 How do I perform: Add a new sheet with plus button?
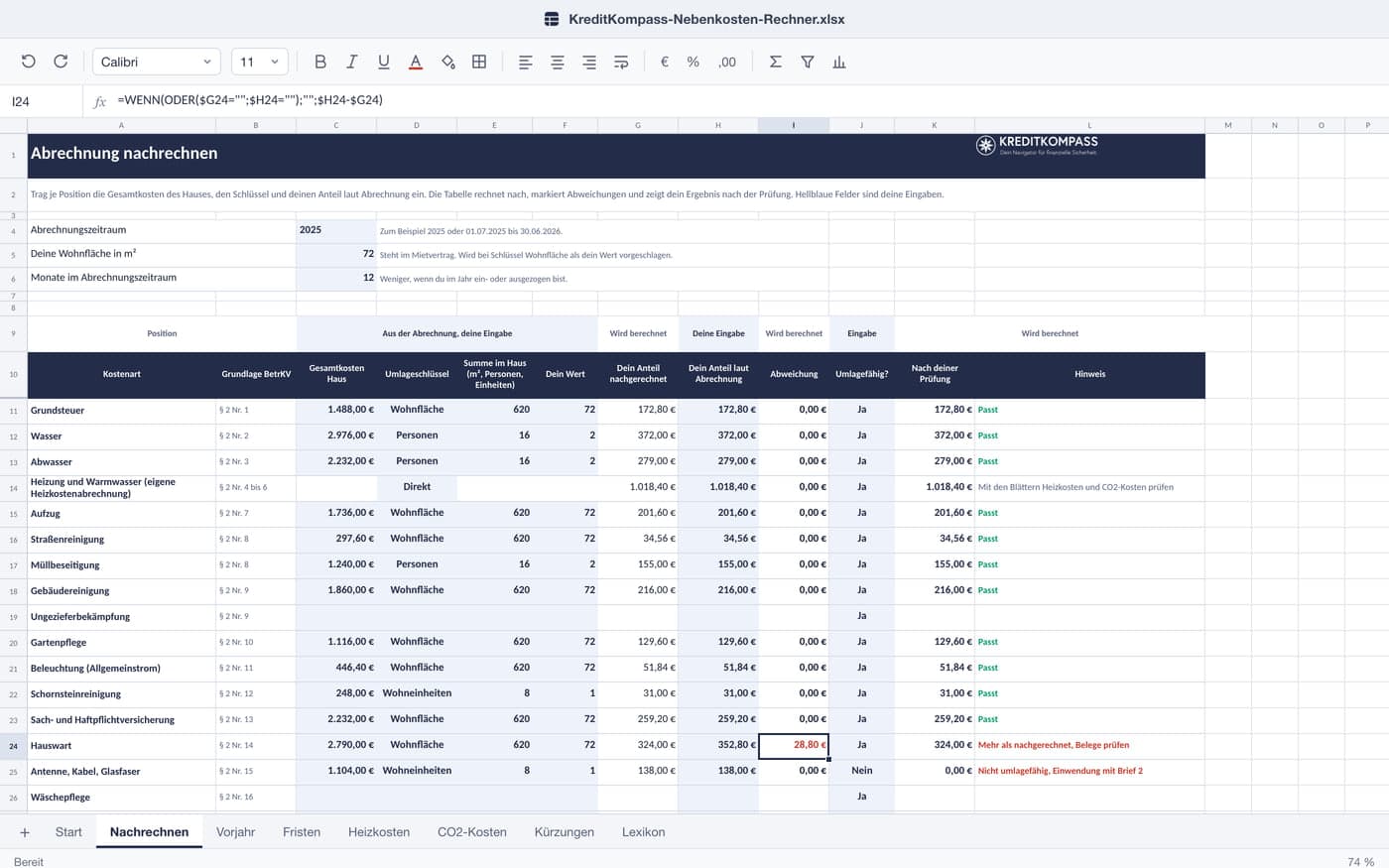click(25, 832)
